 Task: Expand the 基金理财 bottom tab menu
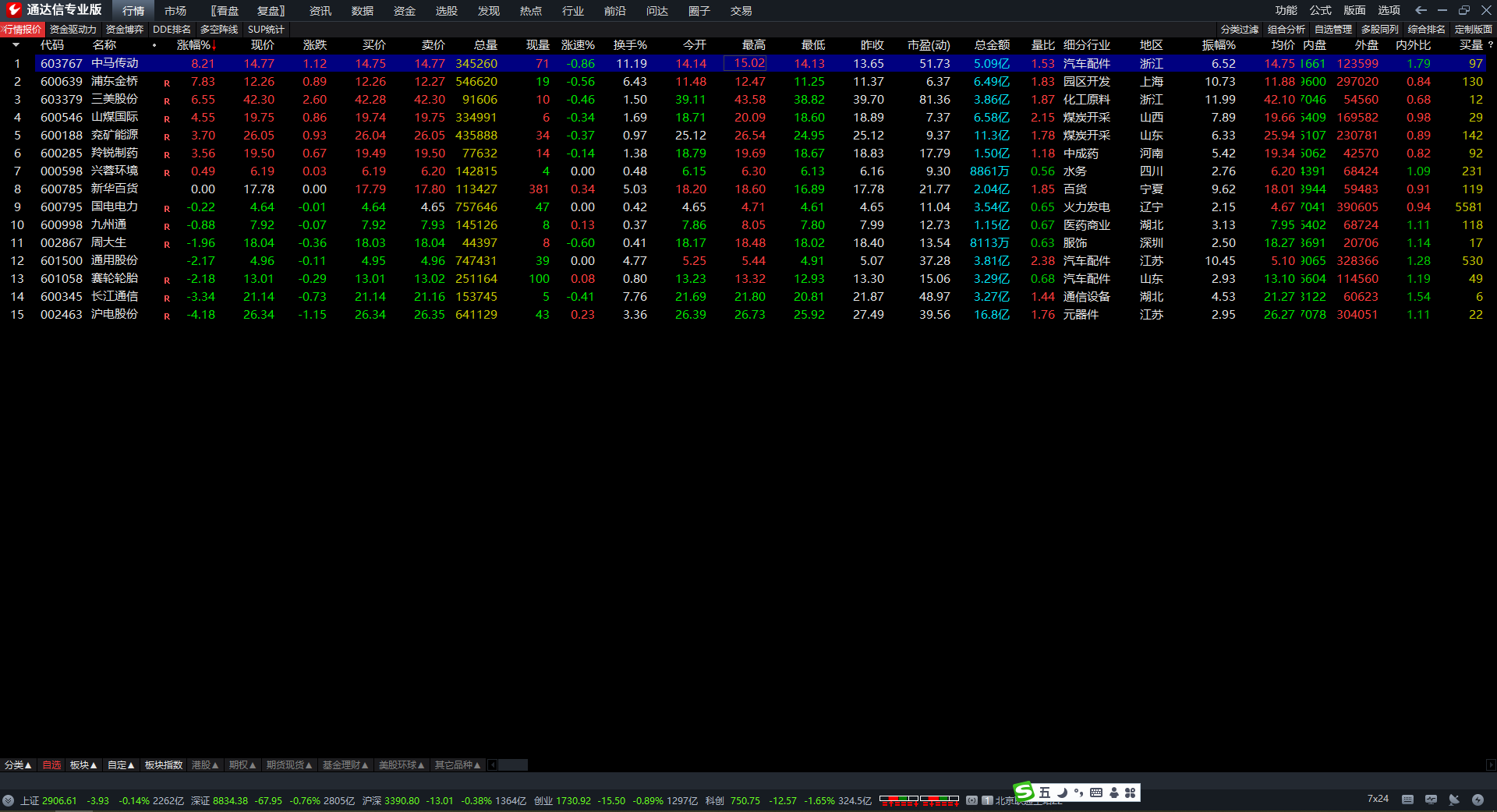[x=345, y=765]
